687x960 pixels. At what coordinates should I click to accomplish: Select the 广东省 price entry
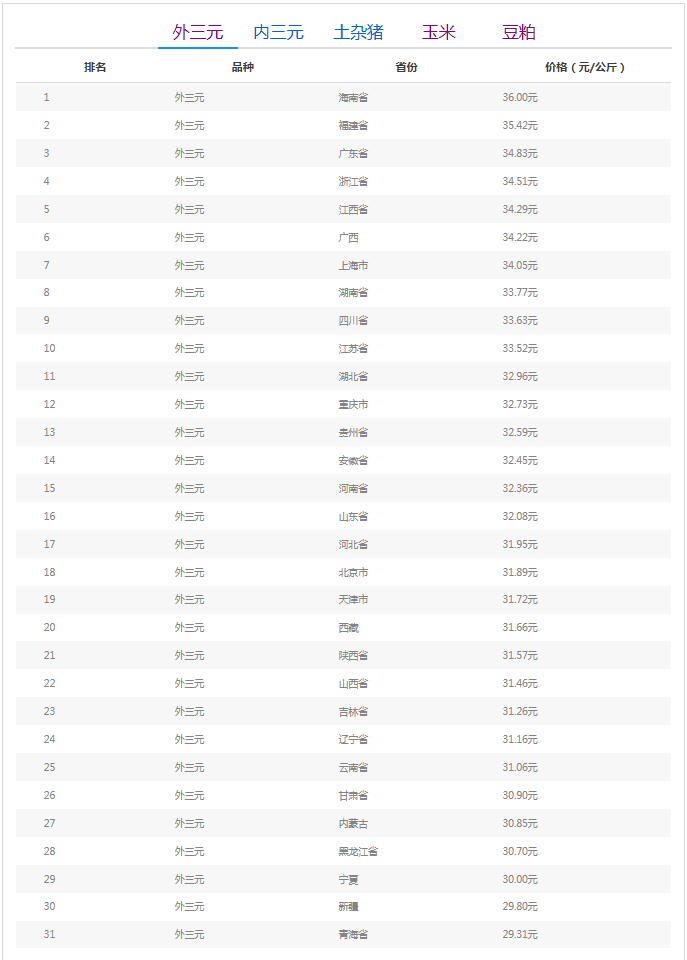click(343, 153)
